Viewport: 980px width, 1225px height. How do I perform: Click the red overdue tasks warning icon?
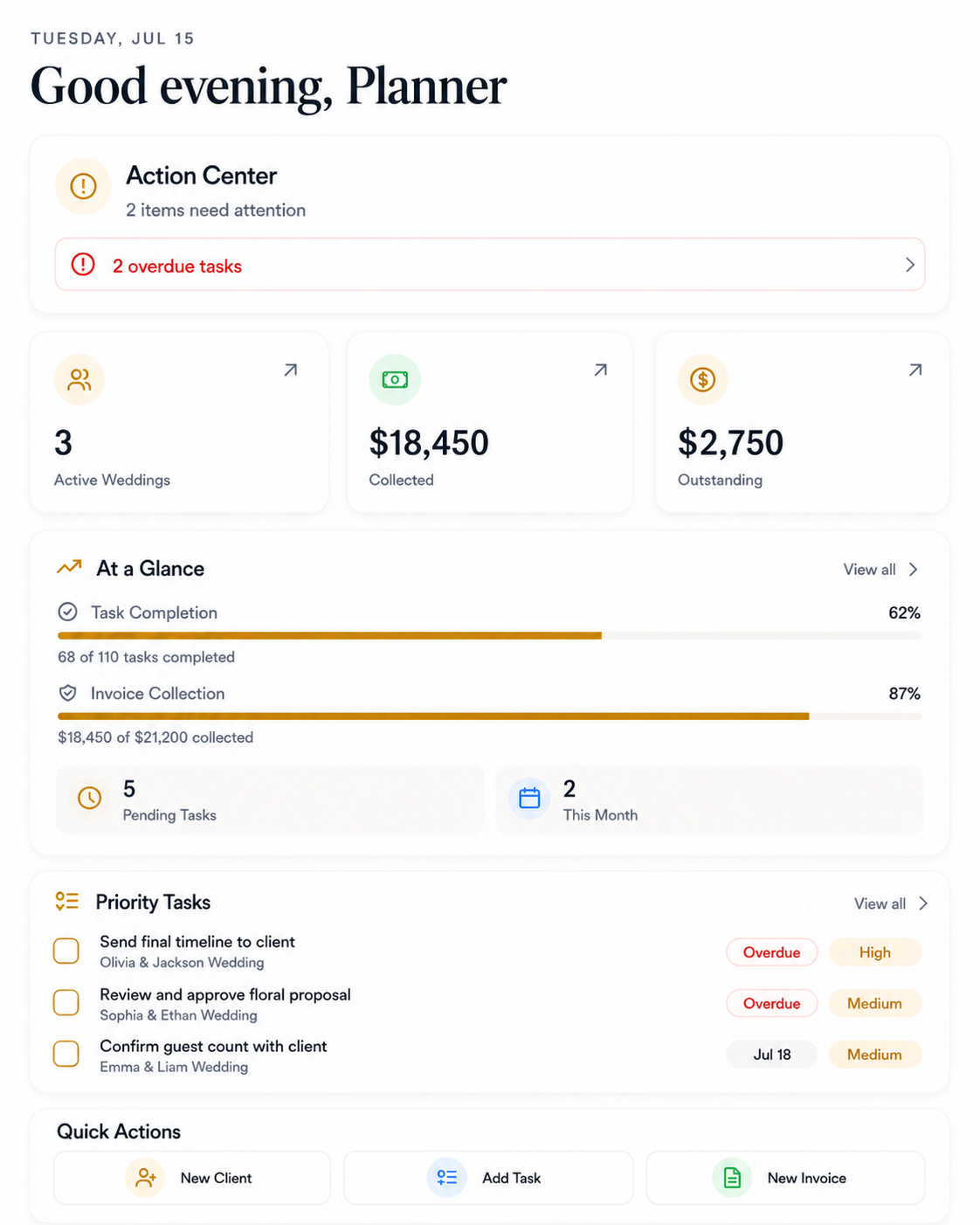click(x=83, y=265)
